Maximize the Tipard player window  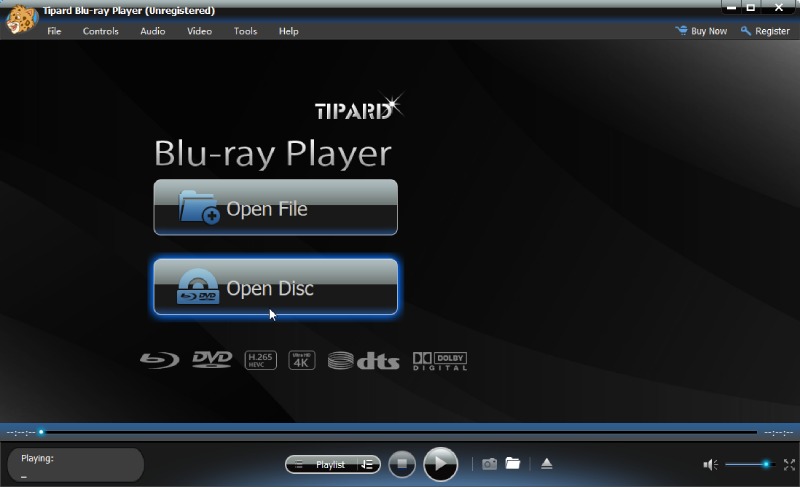coord(751,7)
